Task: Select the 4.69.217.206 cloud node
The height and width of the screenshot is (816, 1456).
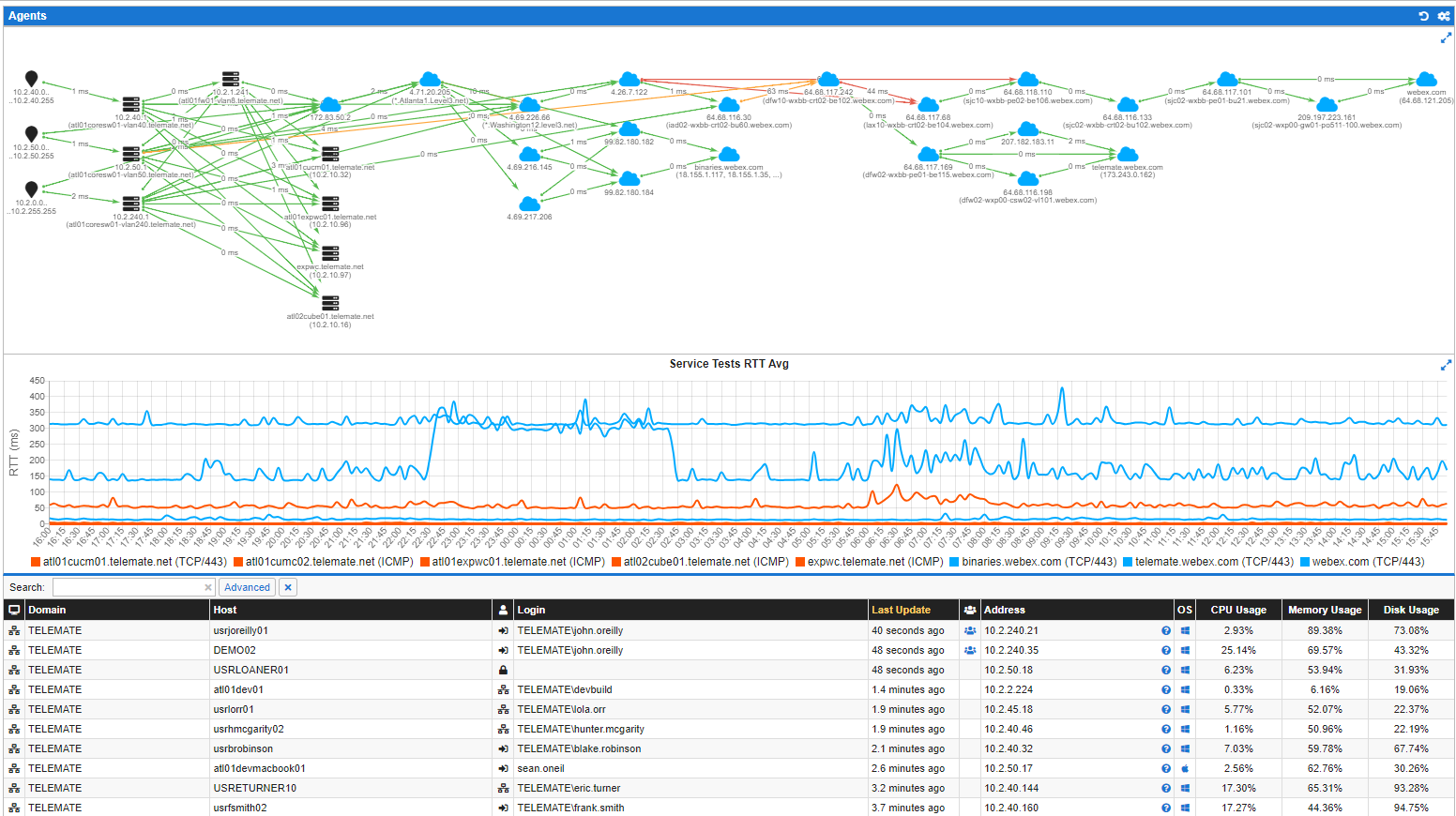Action: click(529, 204)
